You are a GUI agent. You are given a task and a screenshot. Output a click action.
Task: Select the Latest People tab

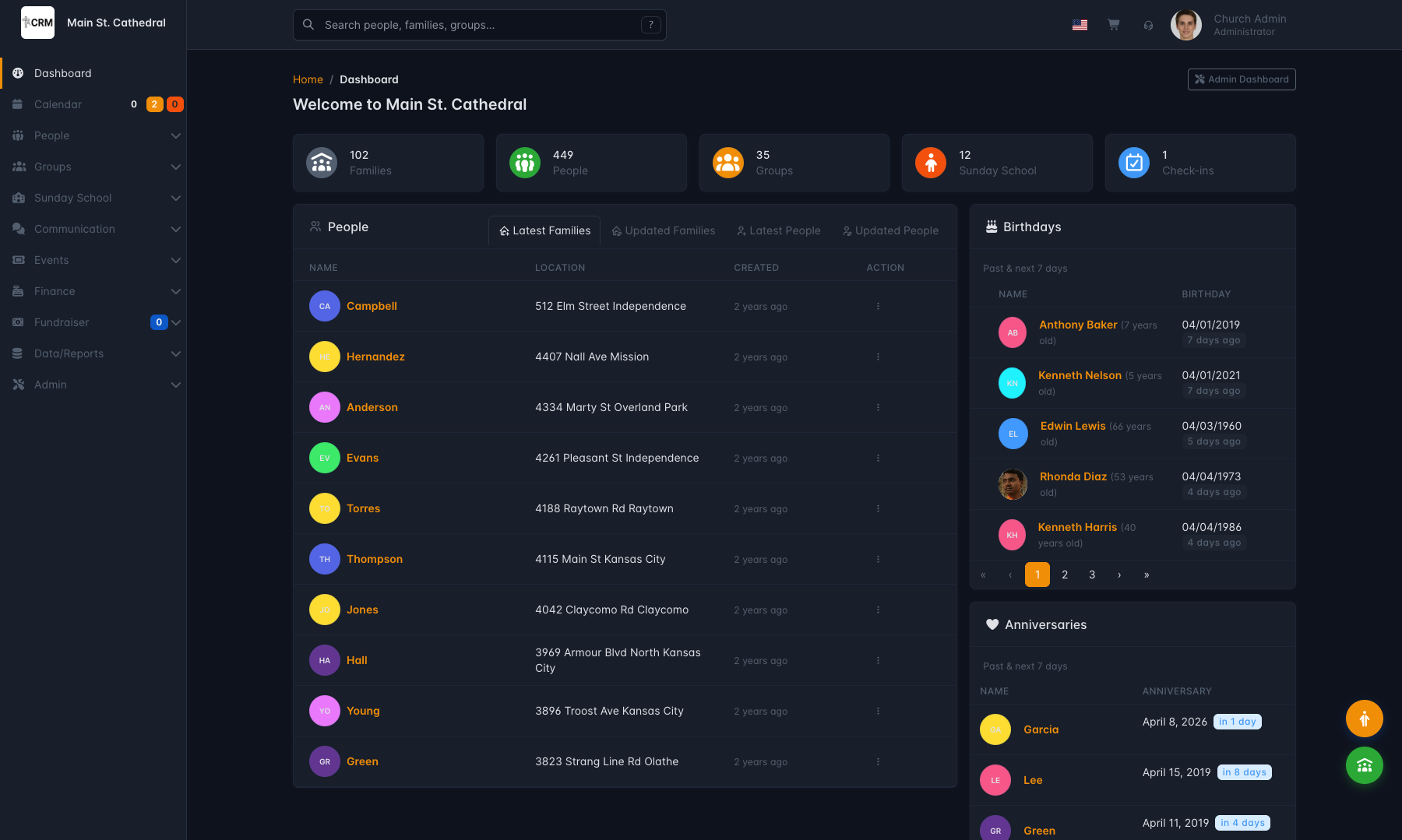tap(778, 230)
